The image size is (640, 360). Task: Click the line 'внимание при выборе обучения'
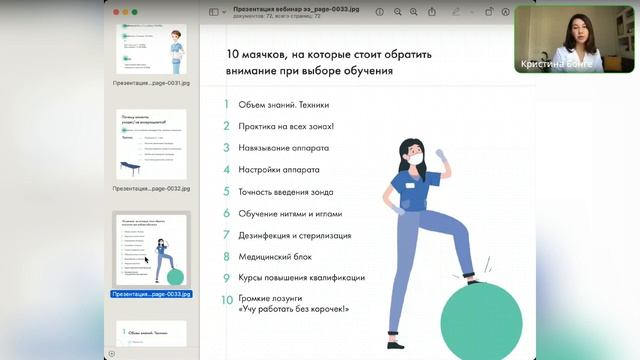(309, 71)
